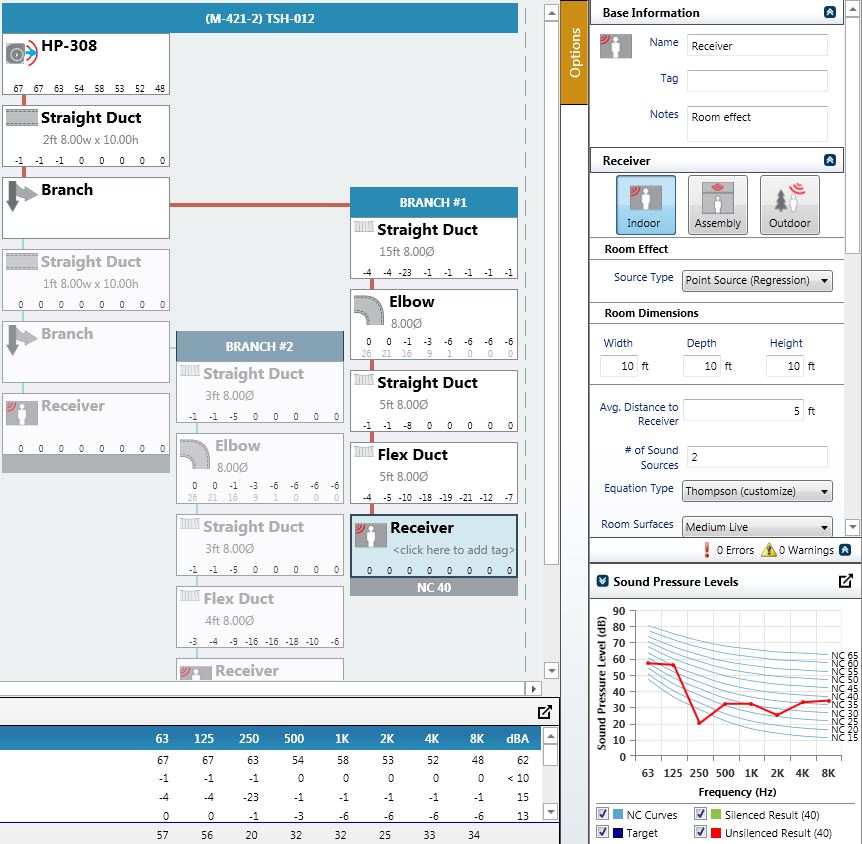Screen dimensions: 862x844
Task: Toggle the NC Curves checkbox
Action: [603, 814]
